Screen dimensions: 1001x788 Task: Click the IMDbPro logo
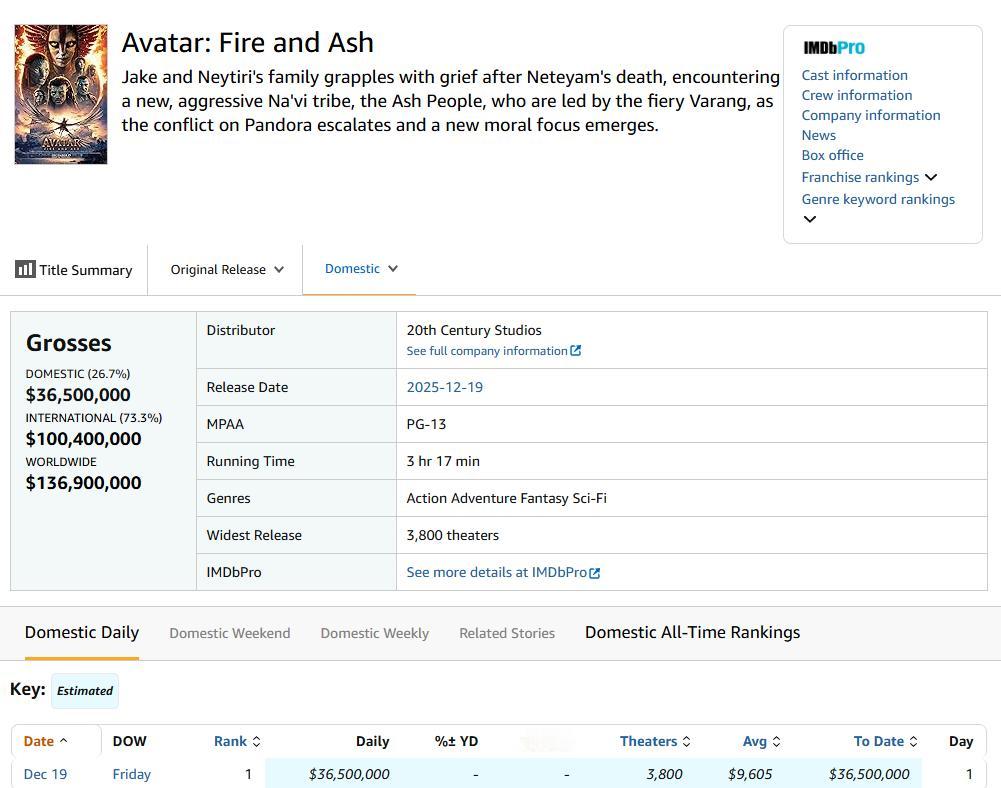[x=834, y=48]
